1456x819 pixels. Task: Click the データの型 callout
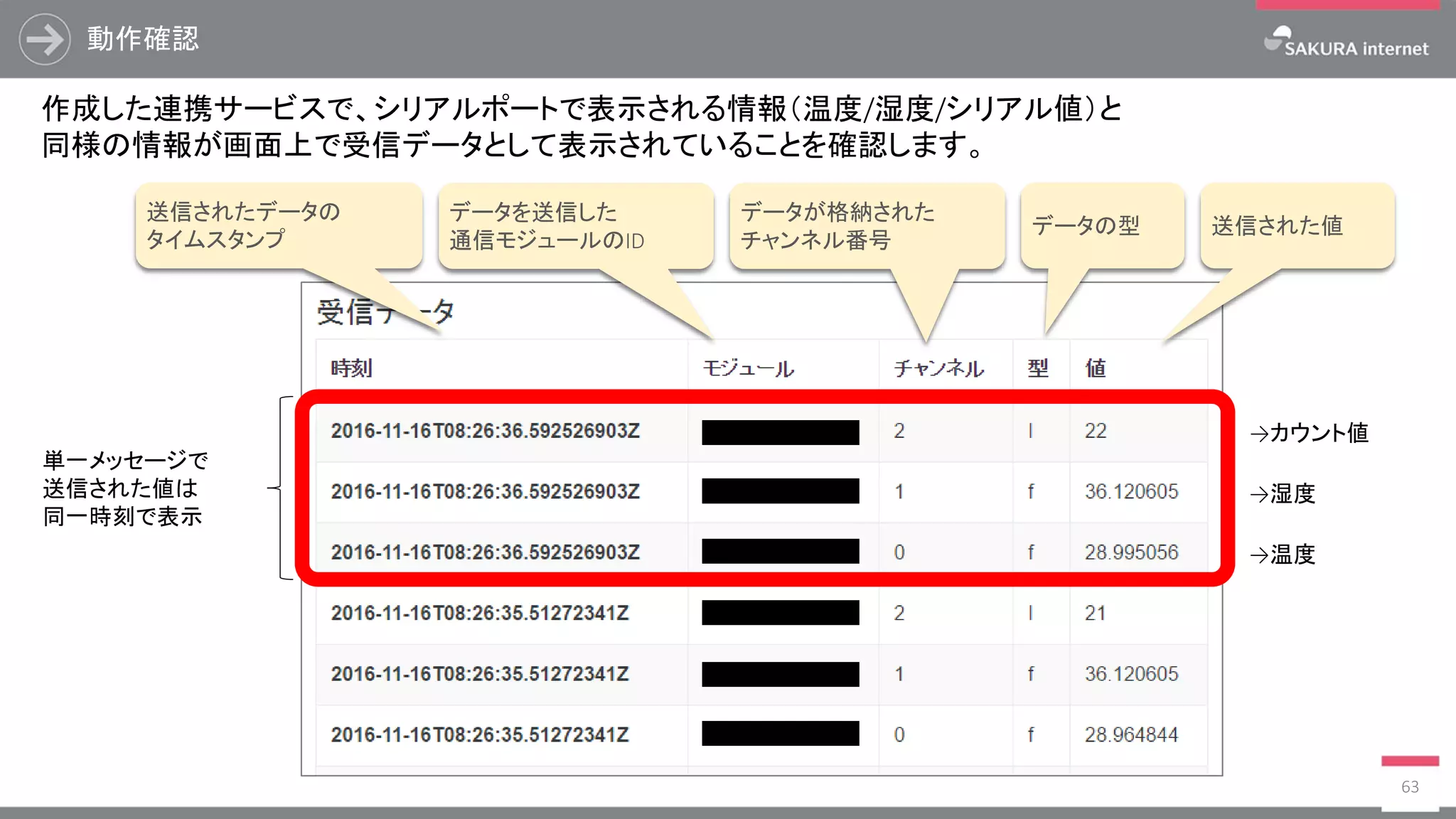[x=1103, y=225]
